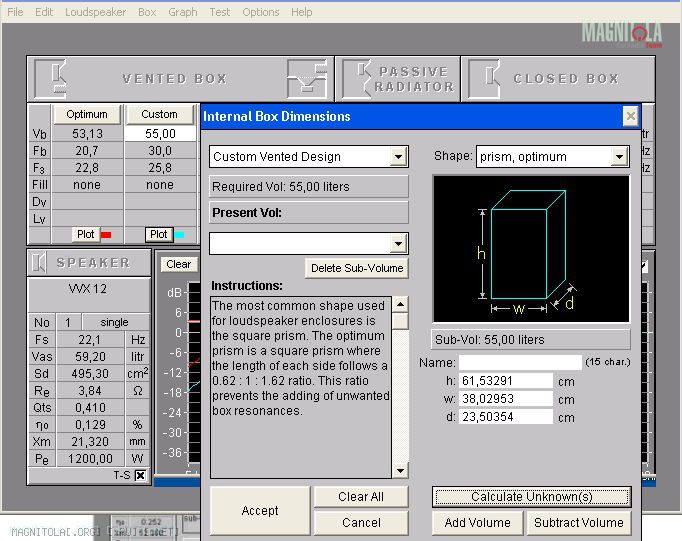
Task: Open the Graph menu
Action: [x=182, y=12]
